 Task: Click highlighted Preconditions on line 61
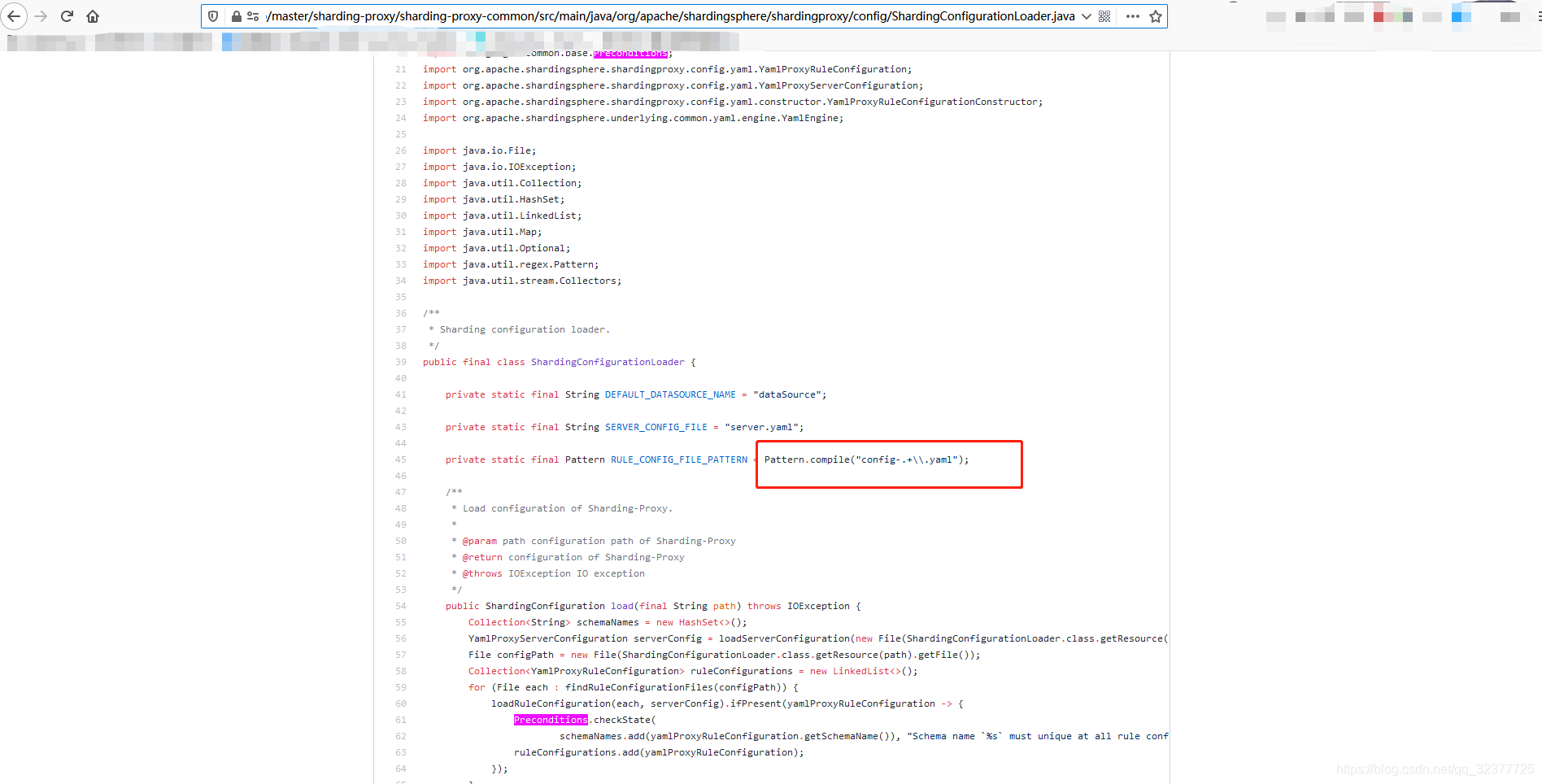(x=551, y=720)
